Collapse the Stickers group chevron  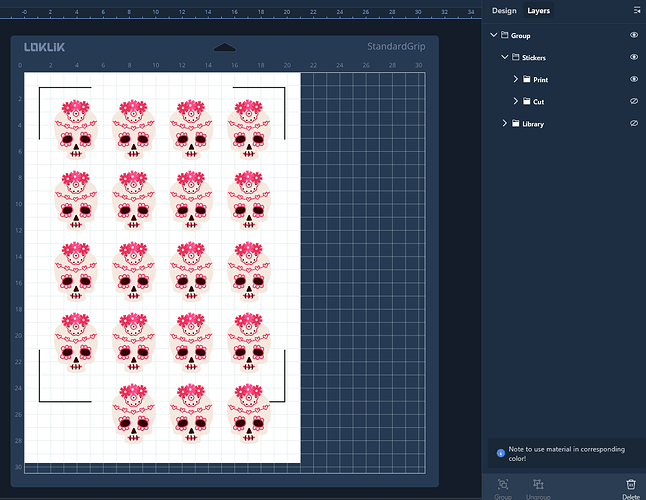[x=504, y=57]
